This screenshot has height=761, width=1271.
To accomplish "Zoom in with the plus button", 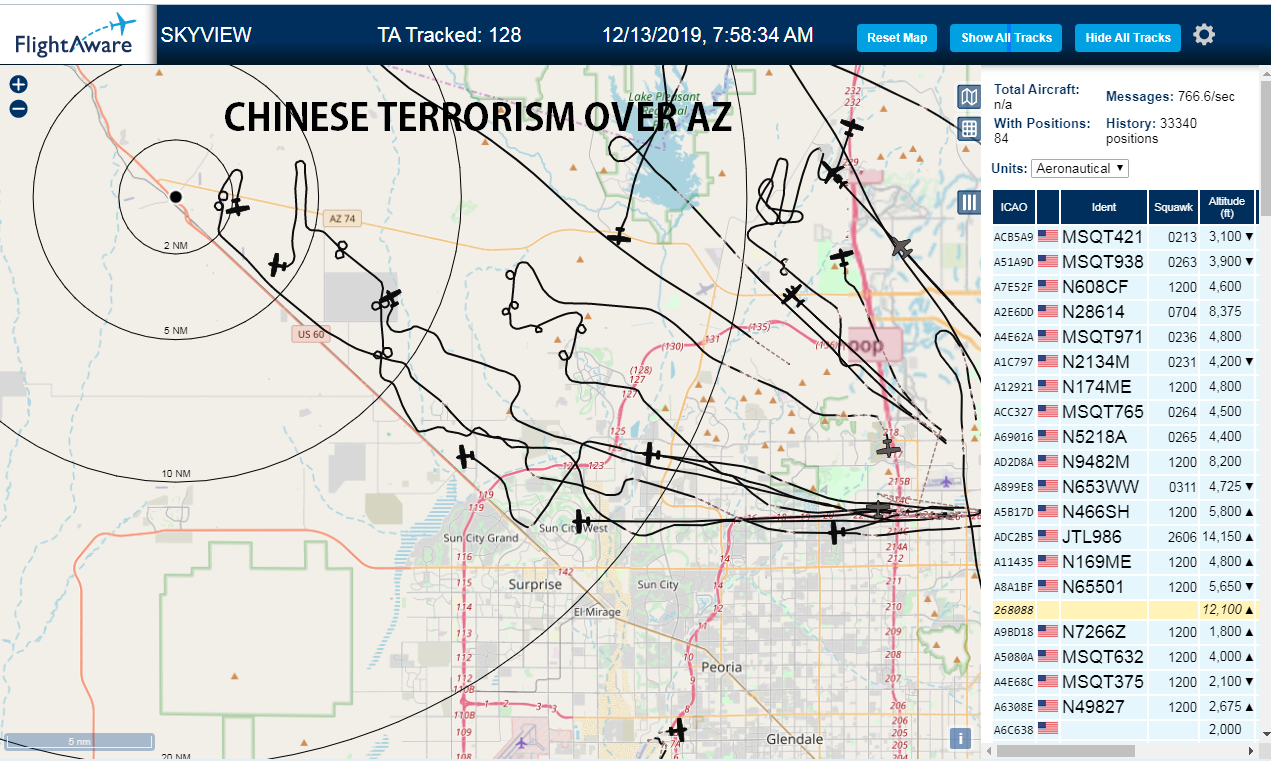I will click(x=18, y=85).
